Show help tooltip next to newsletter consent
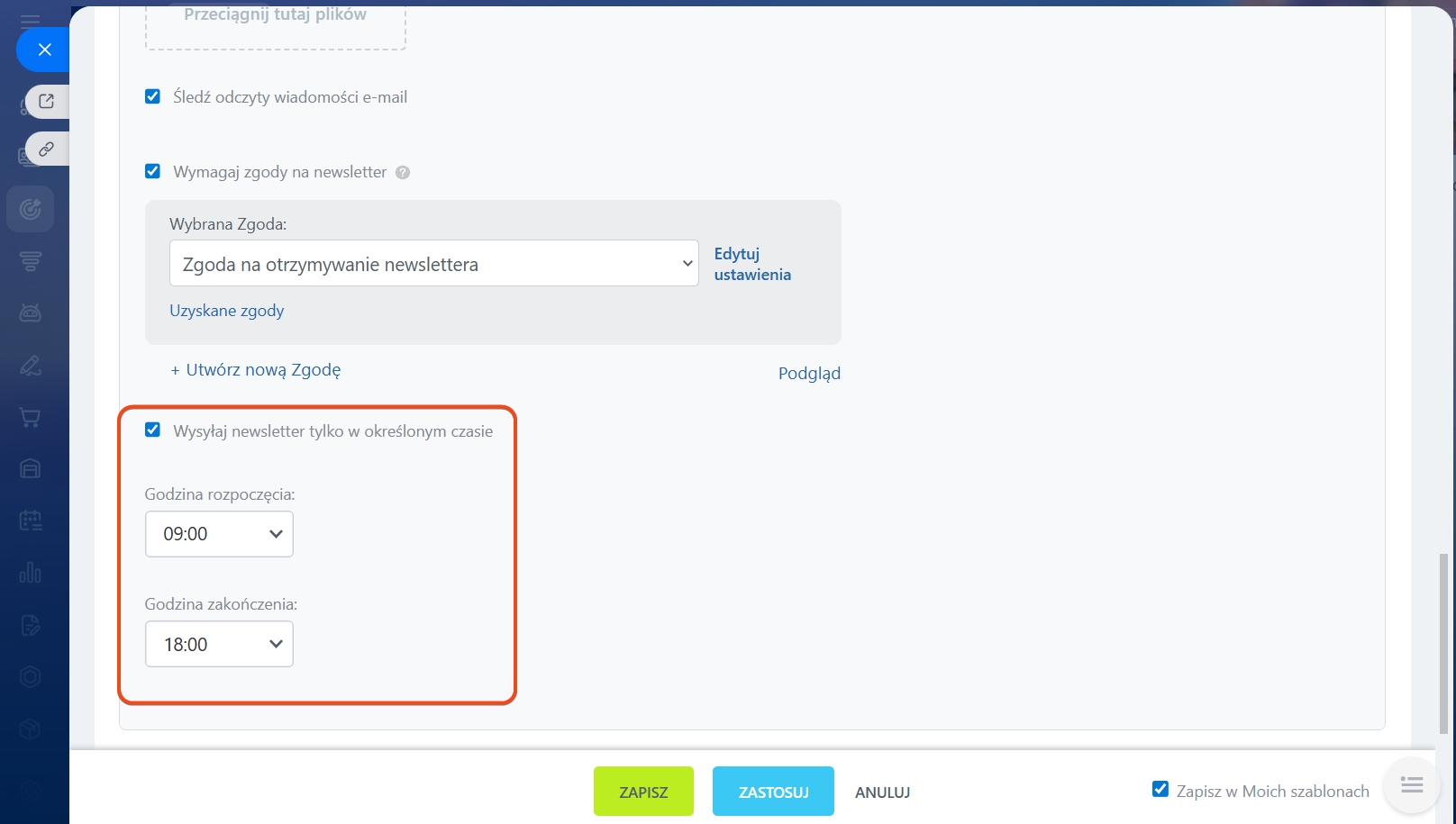1456x824 pixels. tap(403, 172)
